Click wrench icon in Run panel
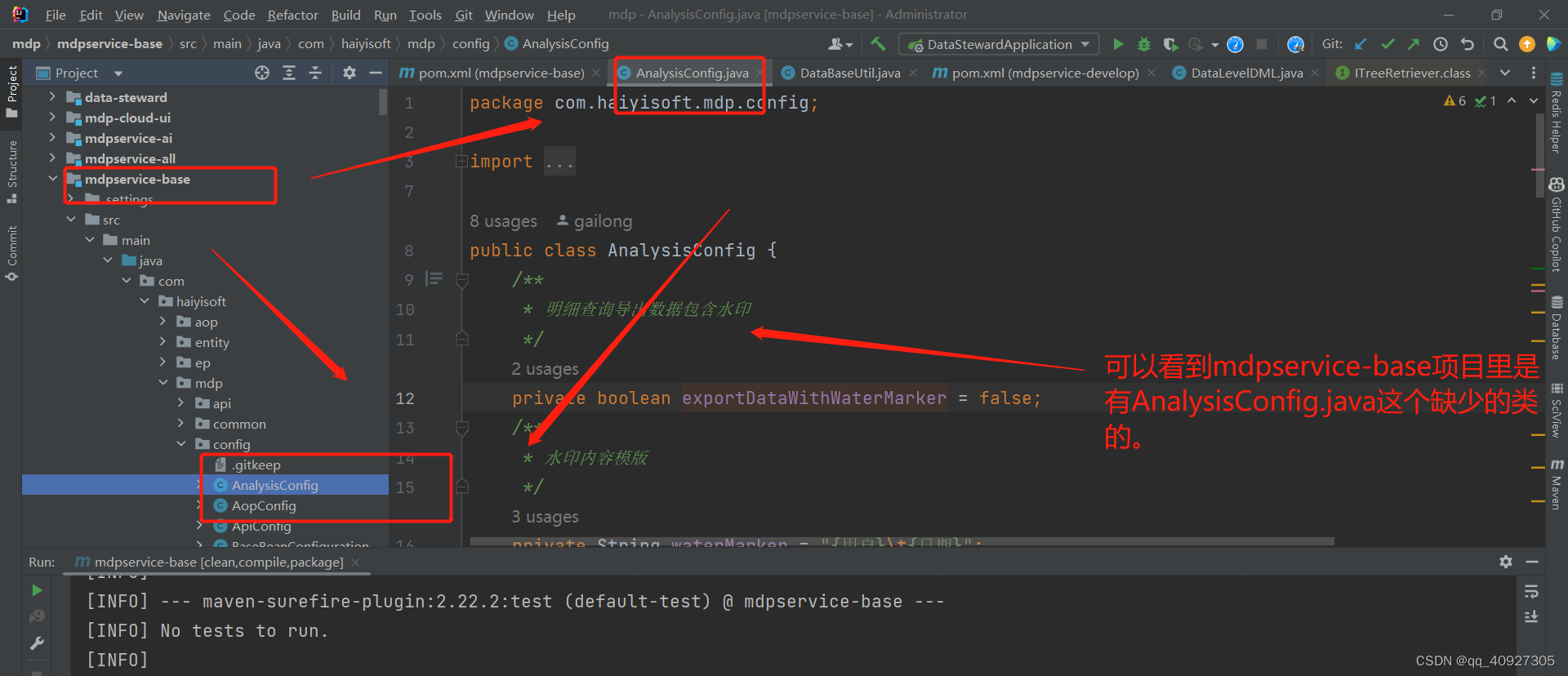Viewport: 1568px width, 676px height. (x=37, y=643)
